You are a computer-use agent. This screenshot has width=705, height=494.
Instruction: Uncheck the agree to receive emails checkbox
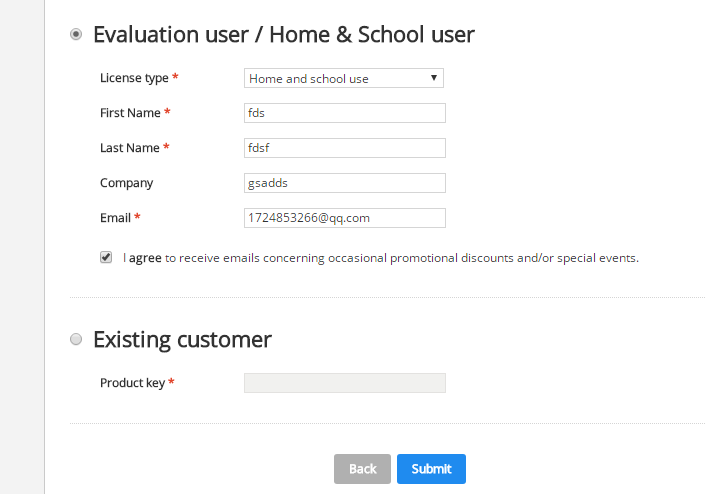[x=106, y=257]
